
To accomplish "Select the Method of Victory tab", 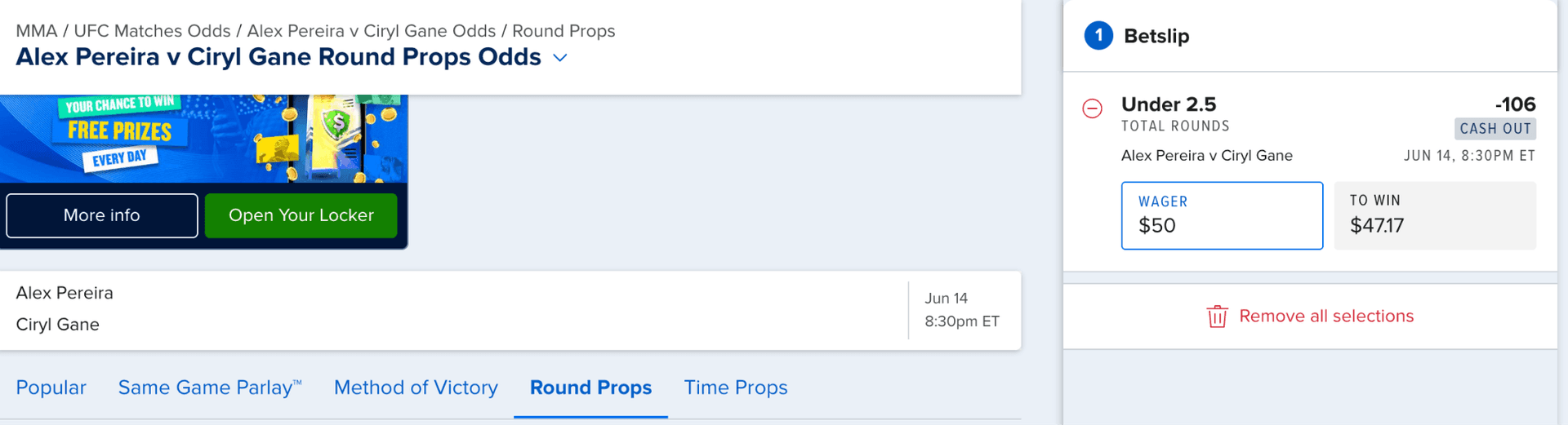I will tap(416, 387).
